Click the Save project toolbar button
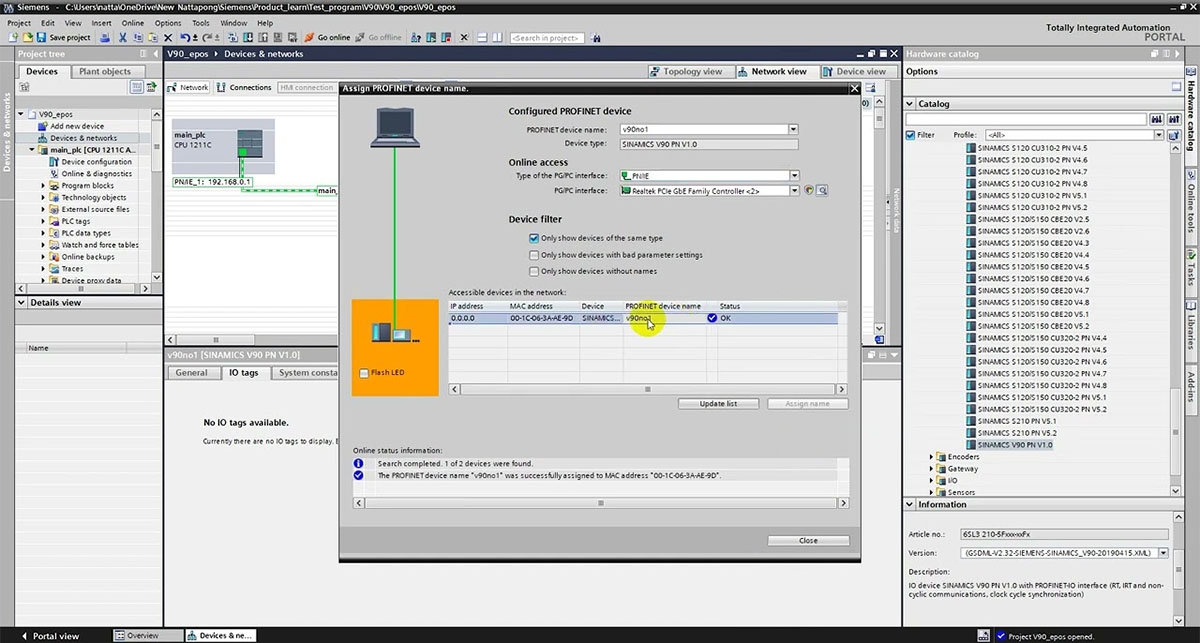1200x643 pixels. [64, 37]
